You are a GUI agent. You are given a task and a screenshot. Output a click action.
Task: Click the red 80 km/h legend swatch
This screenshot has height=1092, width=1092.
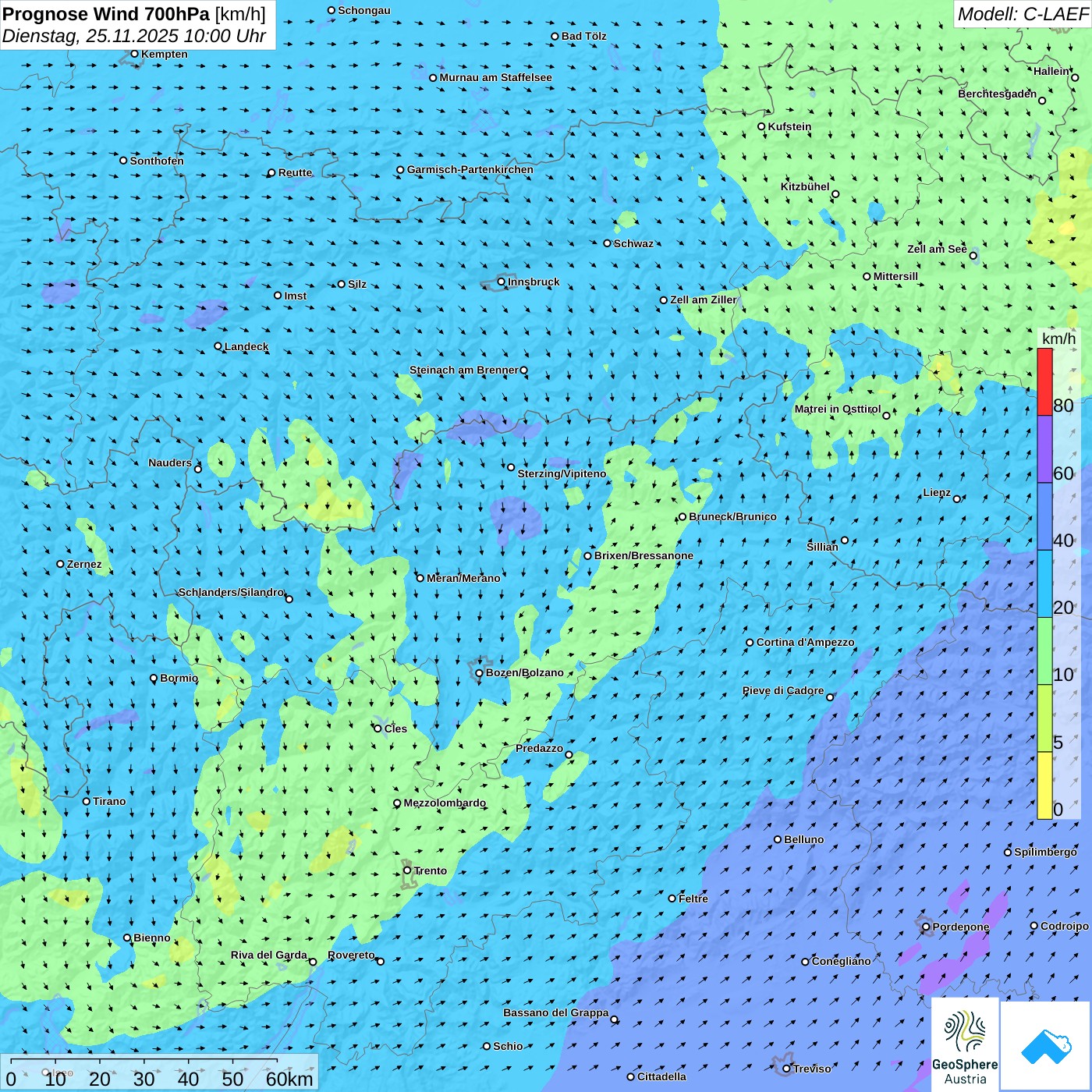(x=1044, y=381)
